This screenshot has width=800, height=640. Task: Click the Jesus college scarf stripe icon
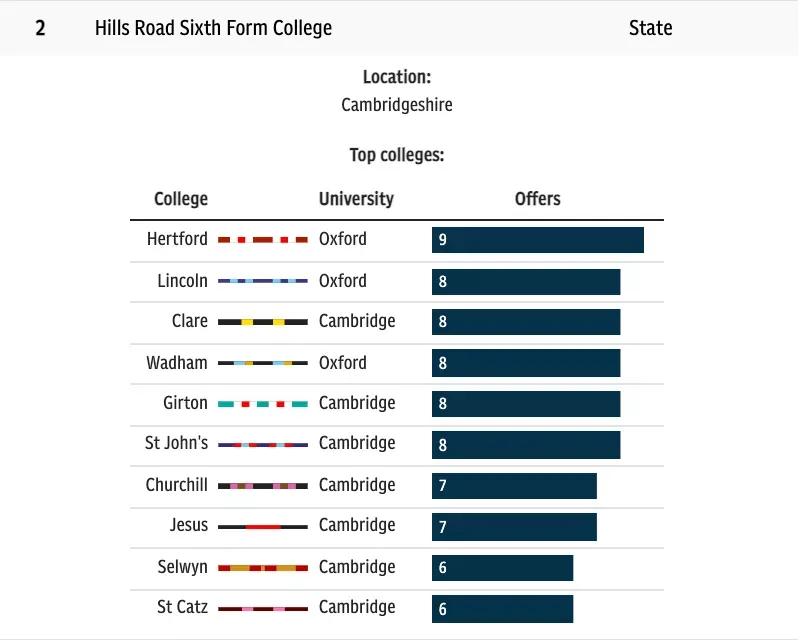pos(263,526)
